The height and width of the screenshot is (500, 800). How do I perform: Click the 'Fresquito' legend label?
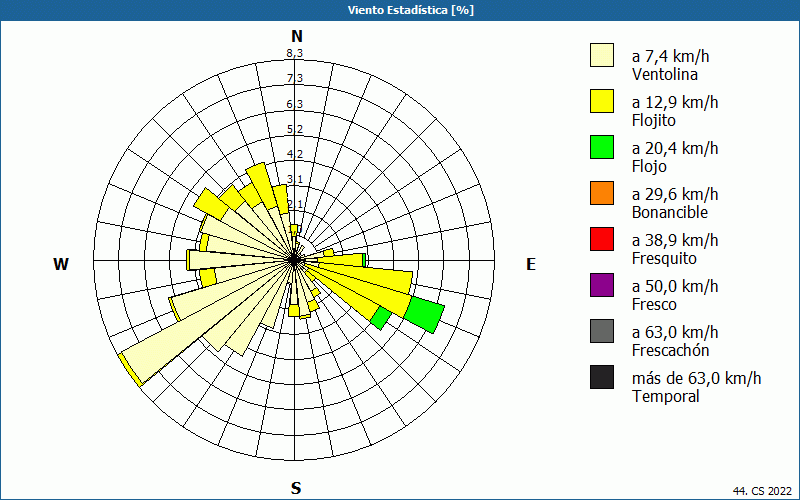click(x=664, y=258)
